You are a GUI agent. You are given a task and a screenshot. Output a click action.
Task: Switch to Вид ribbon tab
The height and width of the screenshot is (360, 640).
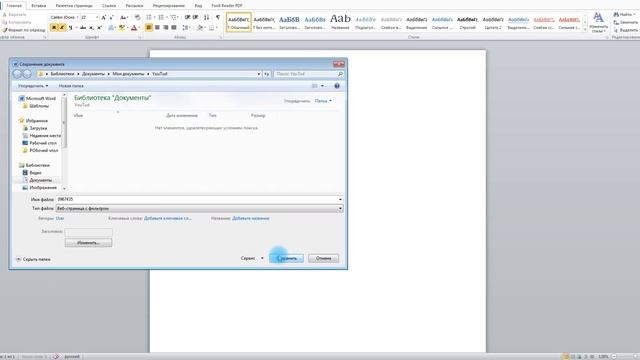tap(198, 6)
